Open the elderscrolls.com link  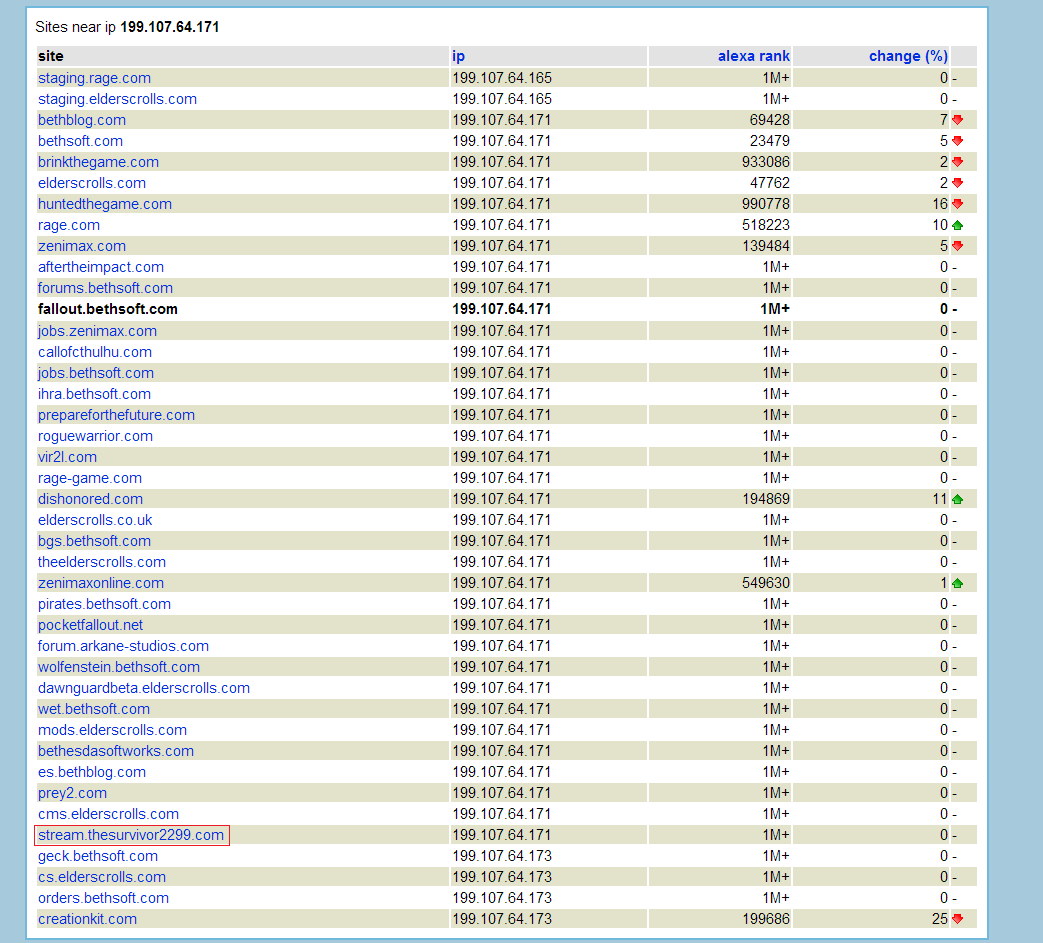pos(92,183)
